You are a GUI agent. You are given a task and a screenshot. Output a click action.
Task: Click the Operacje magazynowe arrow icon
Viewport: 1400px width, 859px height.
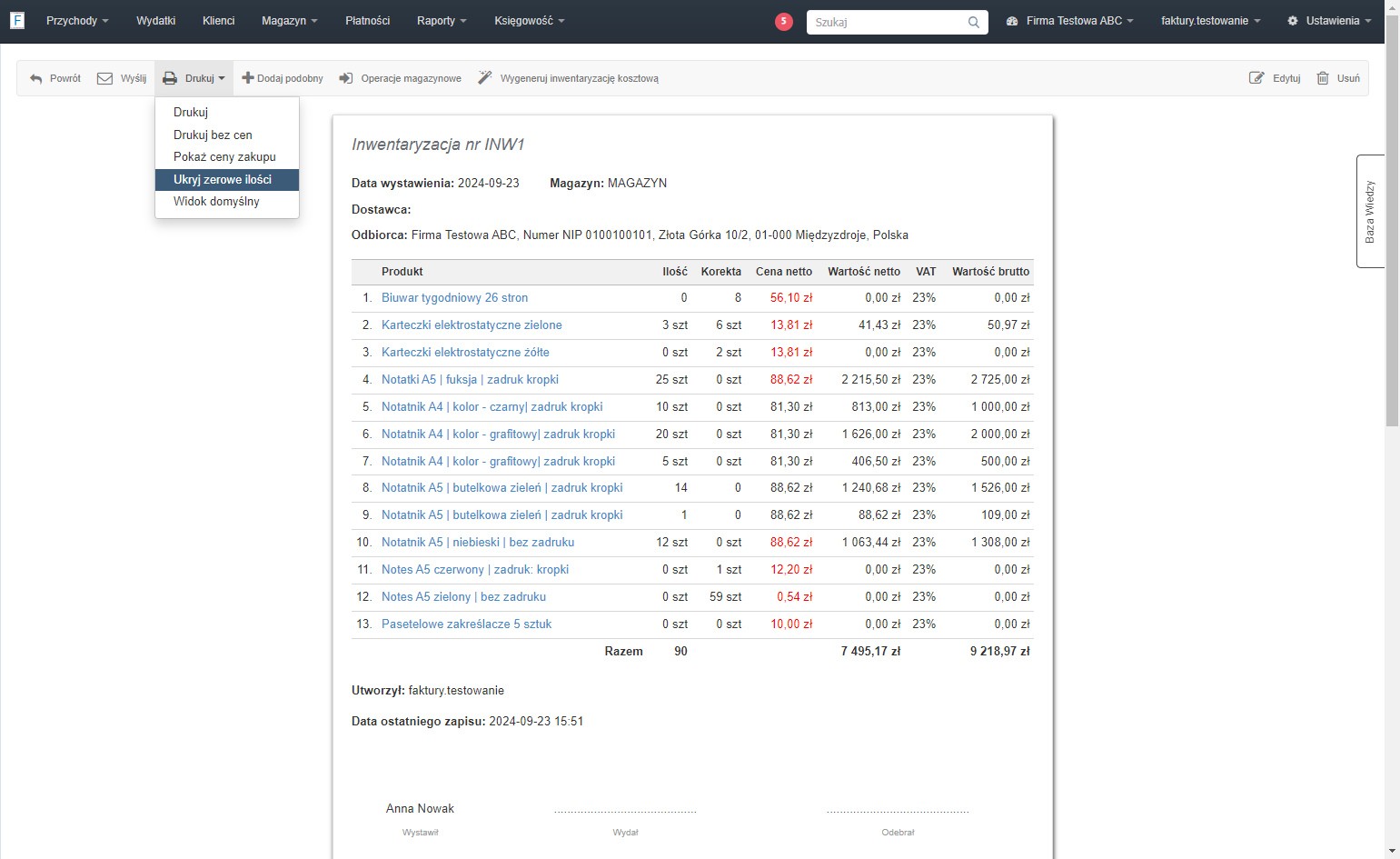pos(346,78)
